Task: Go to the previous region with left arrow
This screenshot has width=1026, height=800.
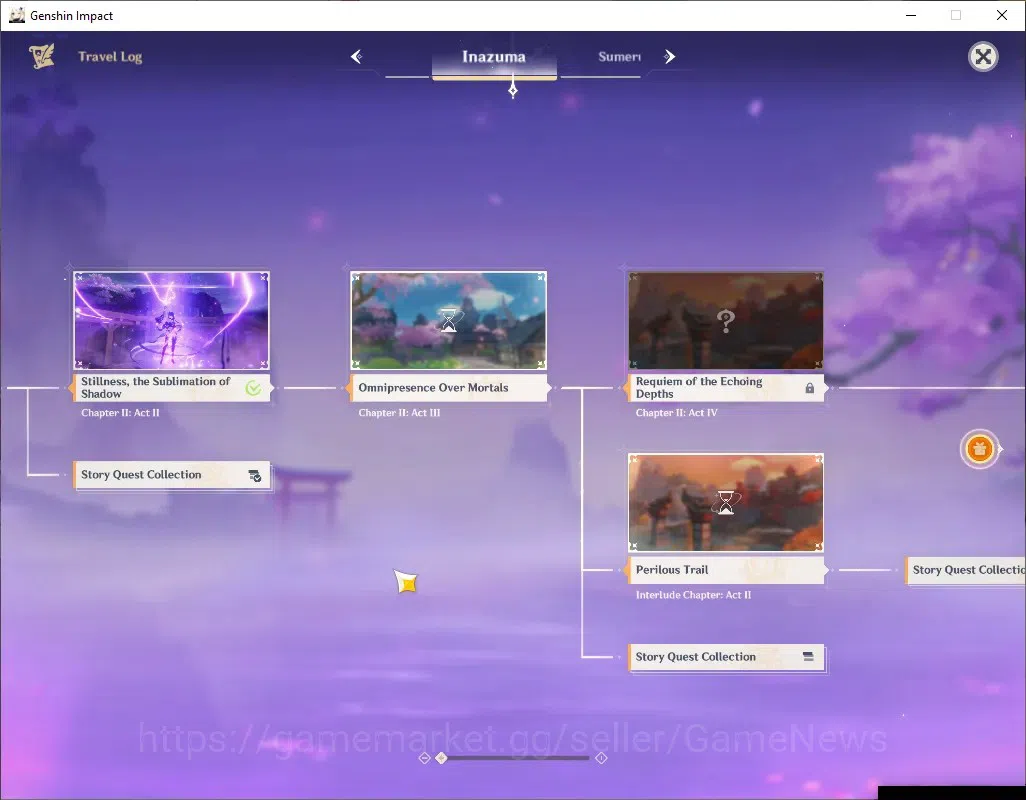Action: (356, 57)
